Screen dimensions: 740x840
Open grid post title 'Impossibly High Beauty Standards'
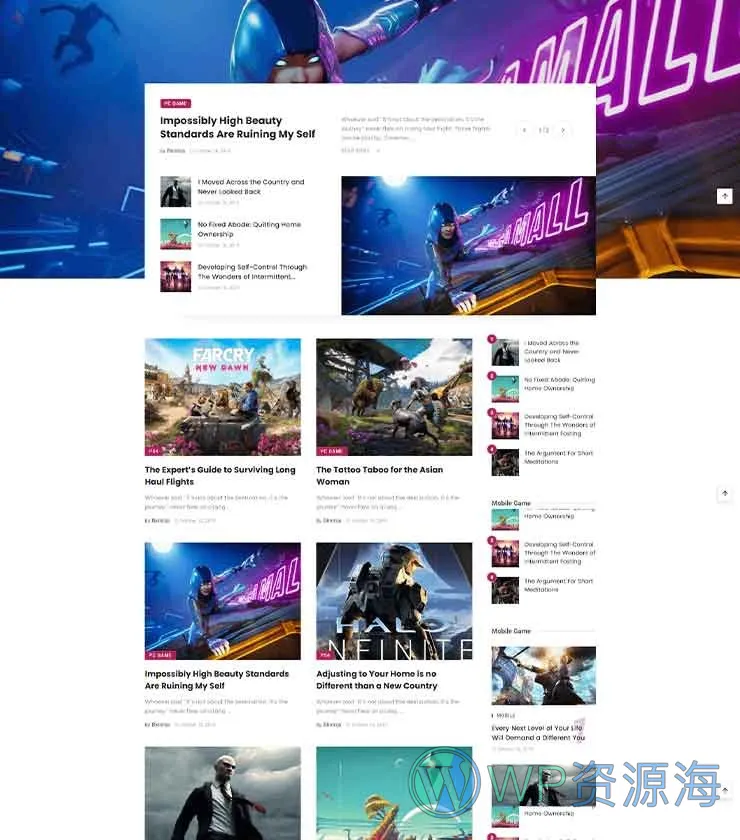(x=217, y=680)
